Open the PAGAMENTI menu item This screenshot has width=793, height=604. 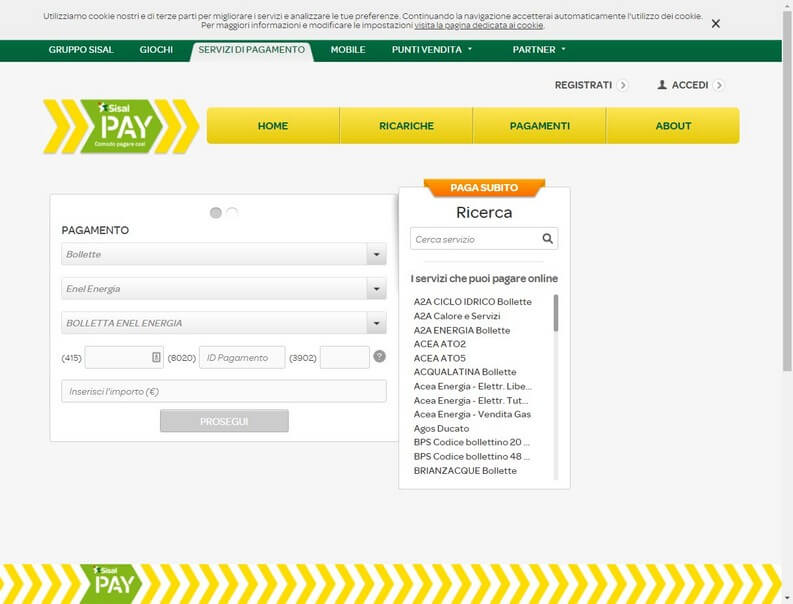540,125
